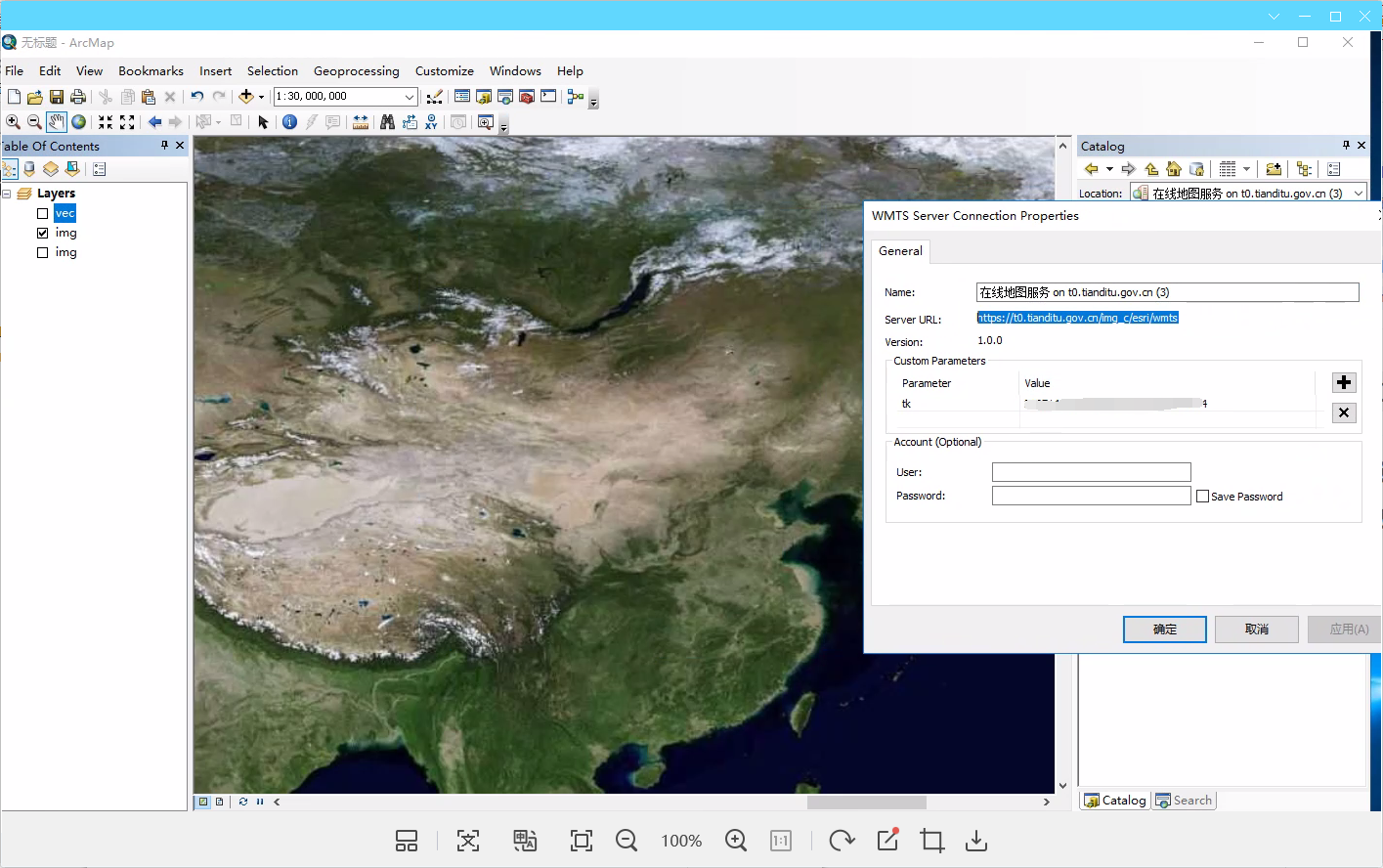Select the Zoom Out tool

[34, 122]
